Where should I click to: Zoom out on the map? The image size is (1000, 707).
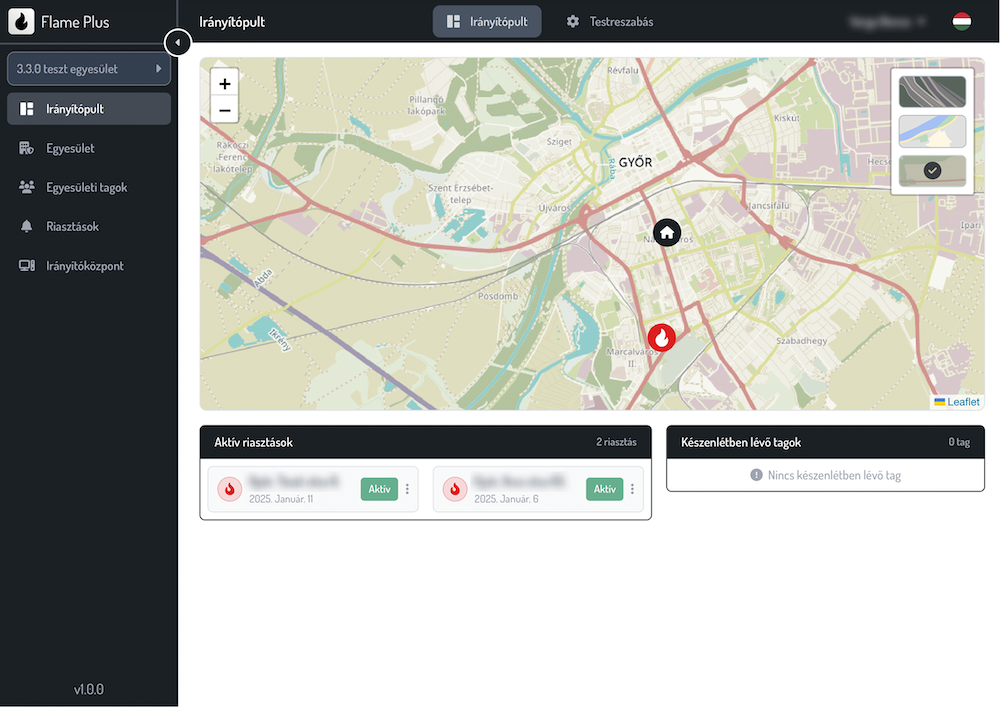[225, 110]
